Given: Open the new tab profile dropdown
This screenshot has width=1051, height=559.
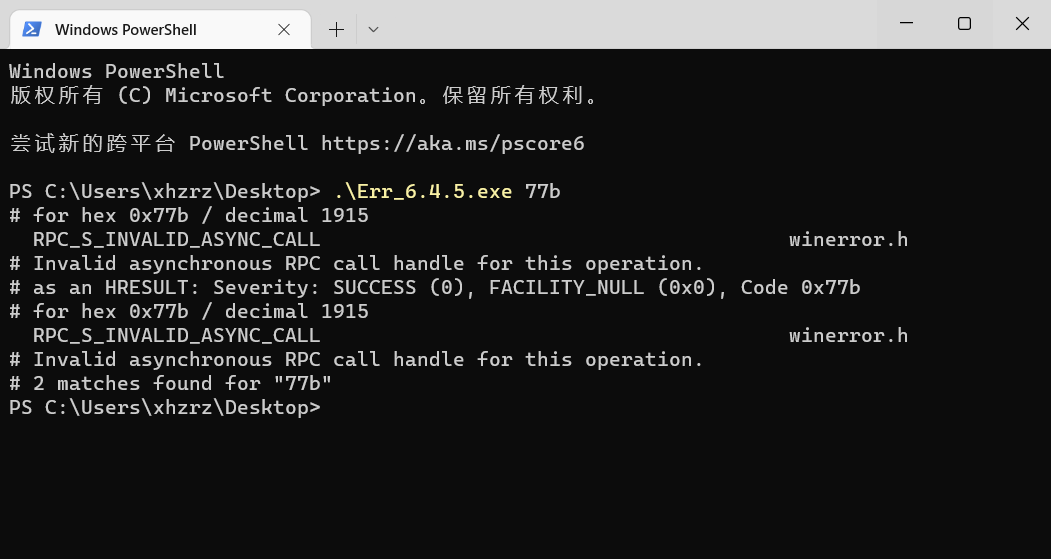Looking at the screenshot, I should [x=373, y=29].
